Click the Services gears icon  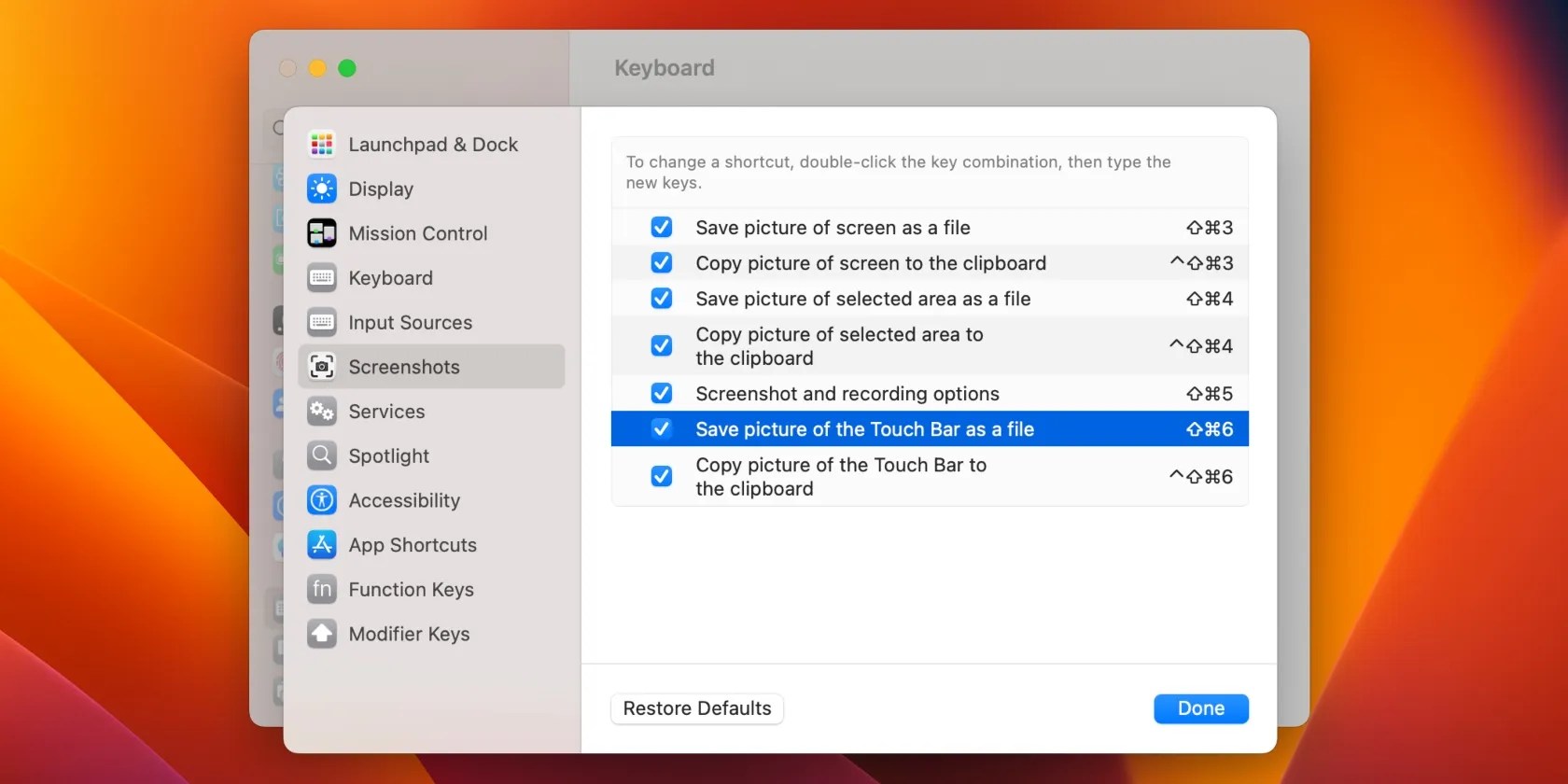point(322,412)
